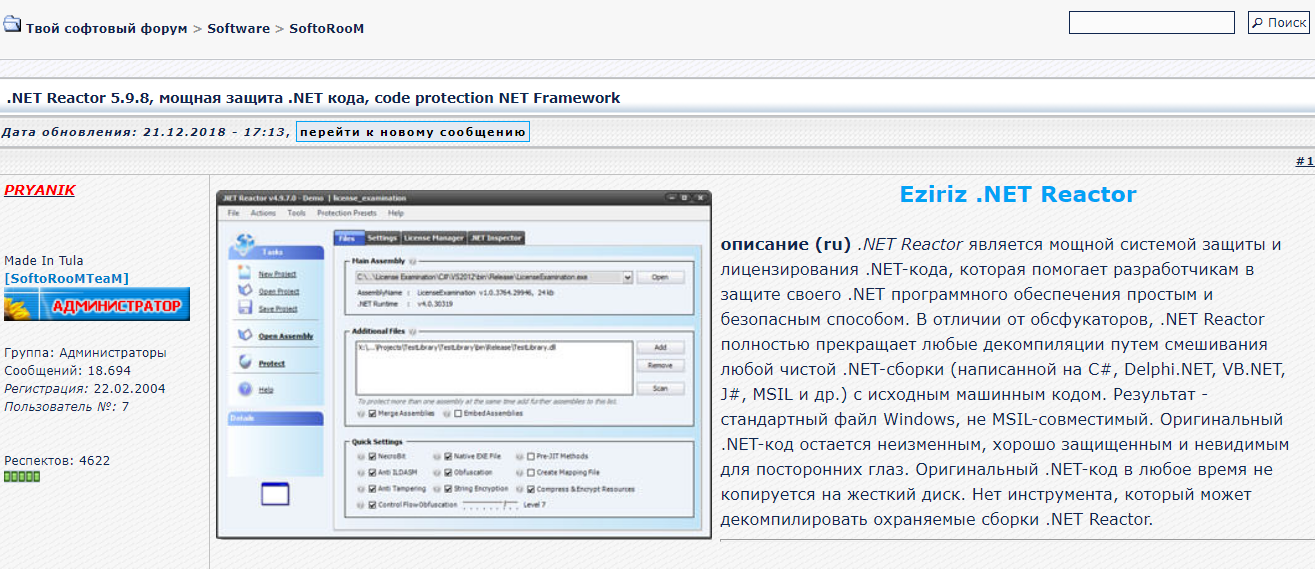Go to the Software breadcrumb link
Viewport: 1315px width, 569px height.
(x=238, y=28)
